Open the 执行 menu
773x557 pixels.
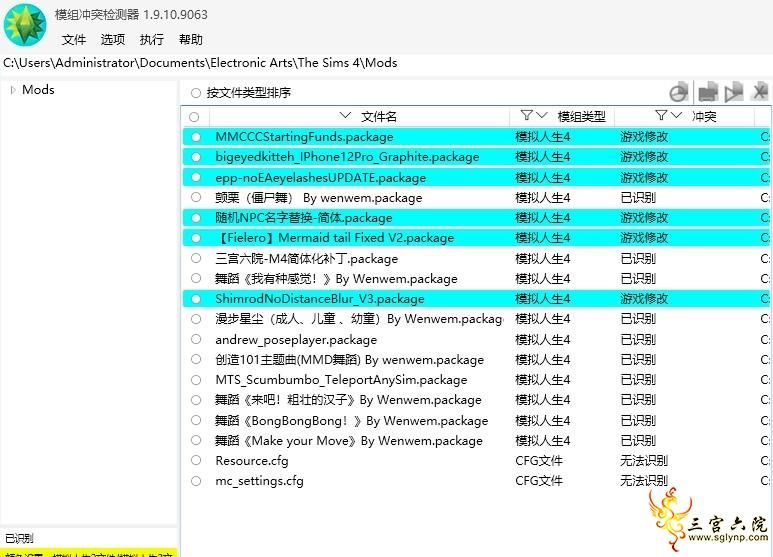pyautogui.click(x=151, y=39)
